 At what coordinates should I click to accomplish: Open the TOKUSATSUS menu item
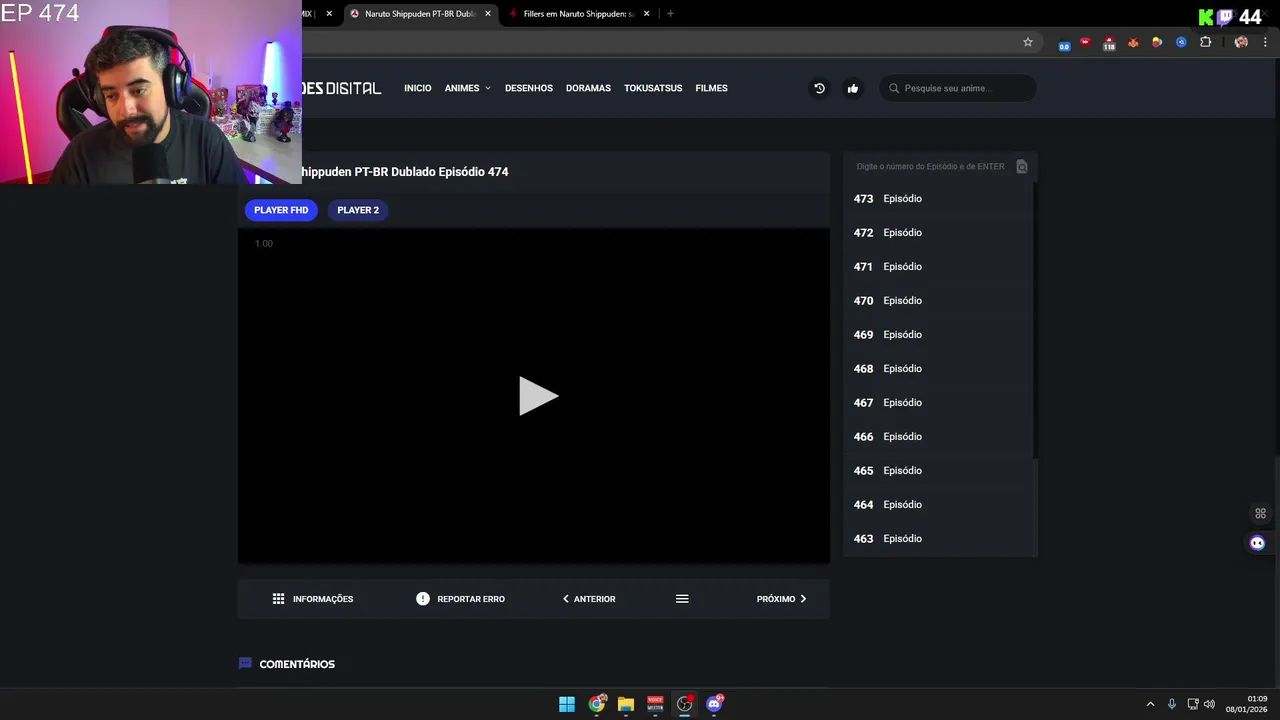[x=653, y=88]
